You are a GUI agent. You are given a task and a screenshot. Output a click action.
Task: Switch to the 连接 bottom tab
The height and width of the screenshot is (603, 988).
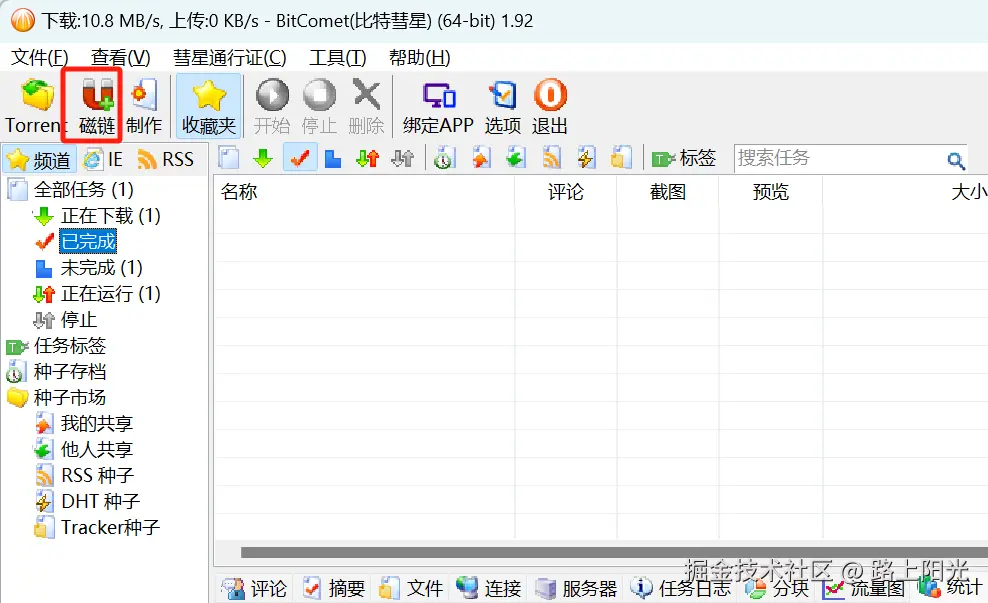pos(489,589)
